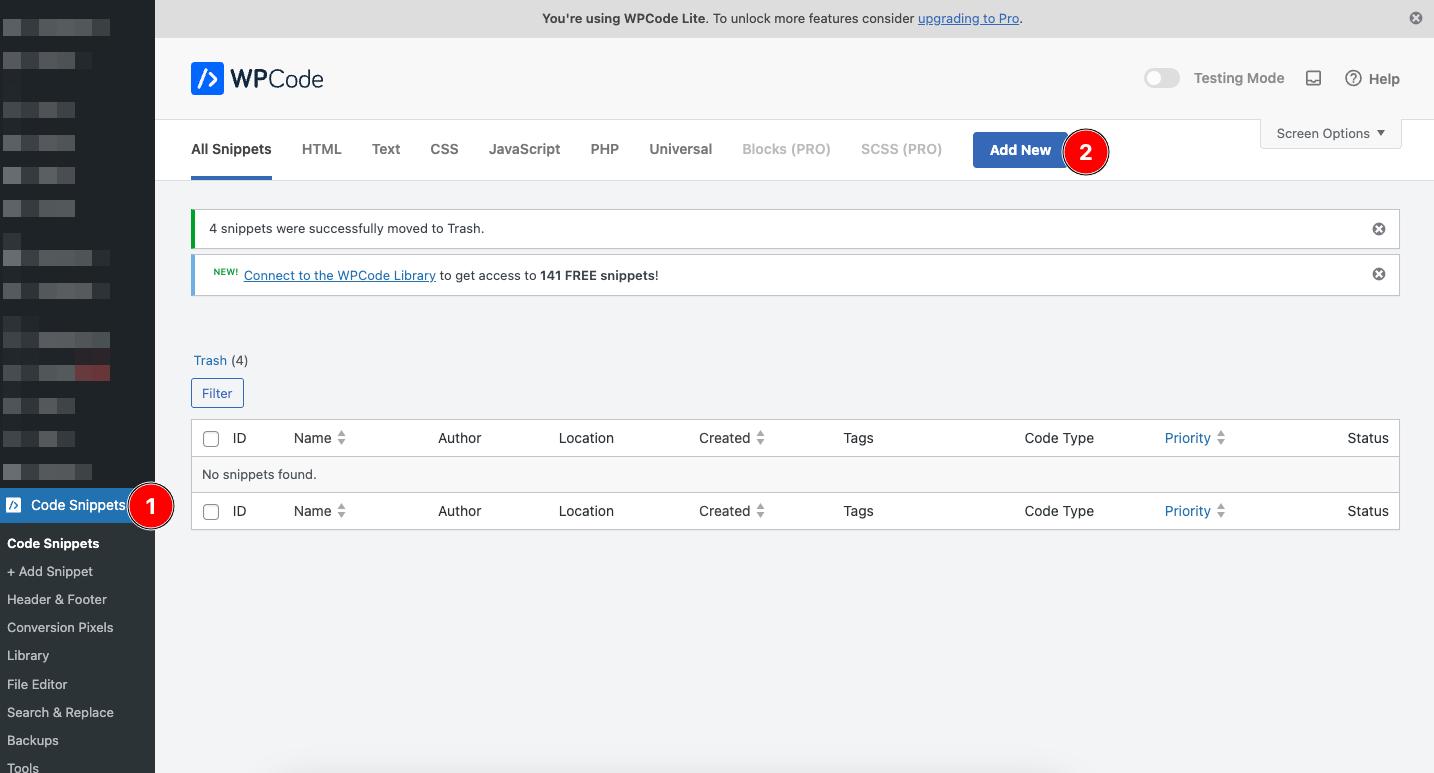Viewport: 1434px width, 773px height.
Task: Switch to the PHP tab
Action: (x=605, y=149)
